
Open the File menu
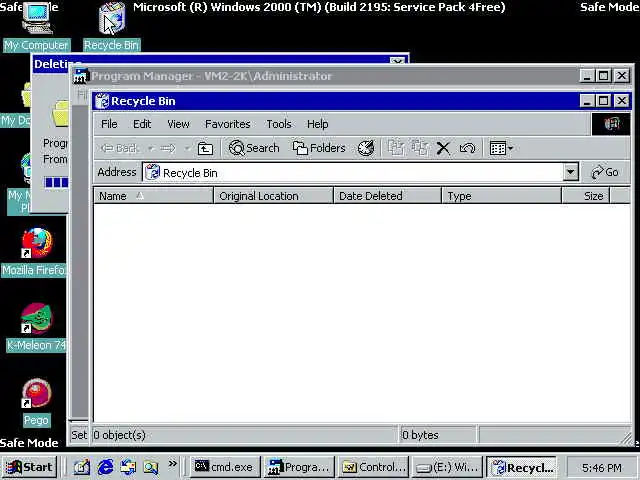109,124
